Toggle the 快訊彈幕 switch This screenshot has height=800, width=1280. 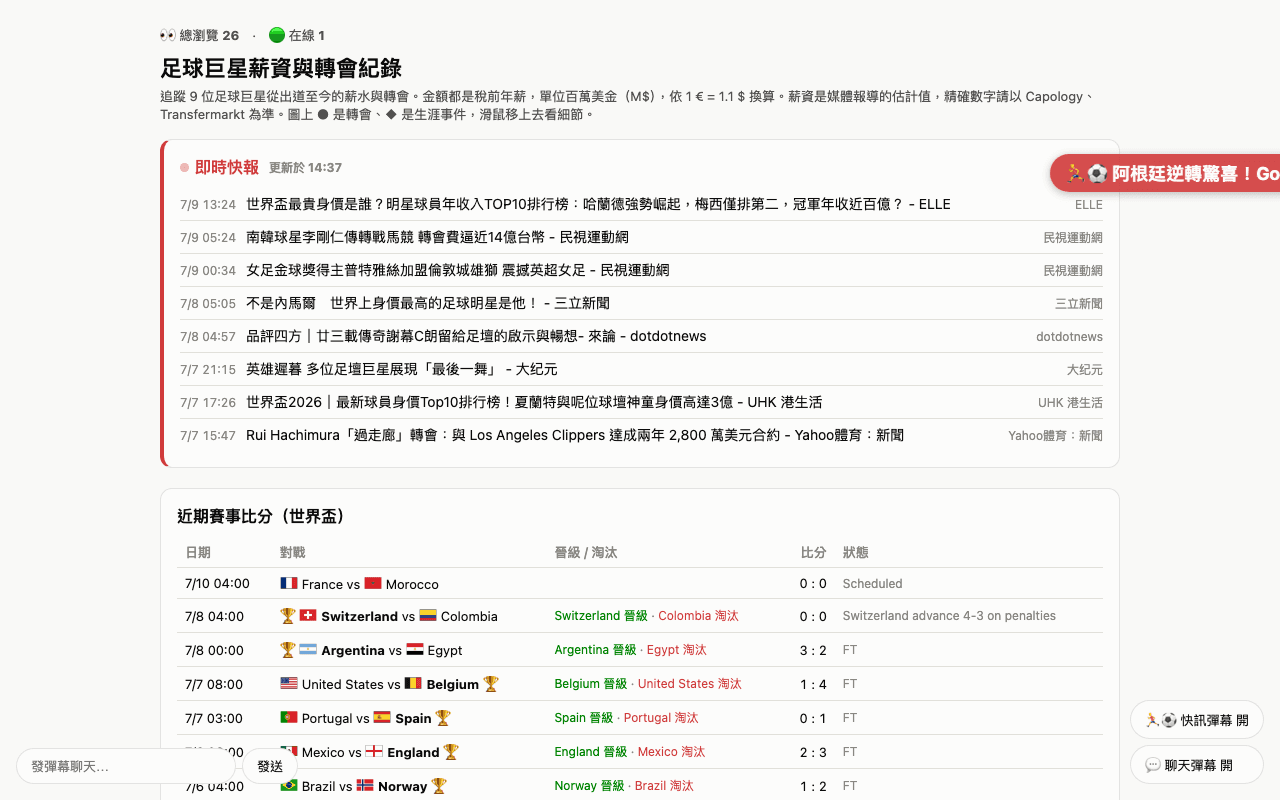click(x=1197, y=720)
